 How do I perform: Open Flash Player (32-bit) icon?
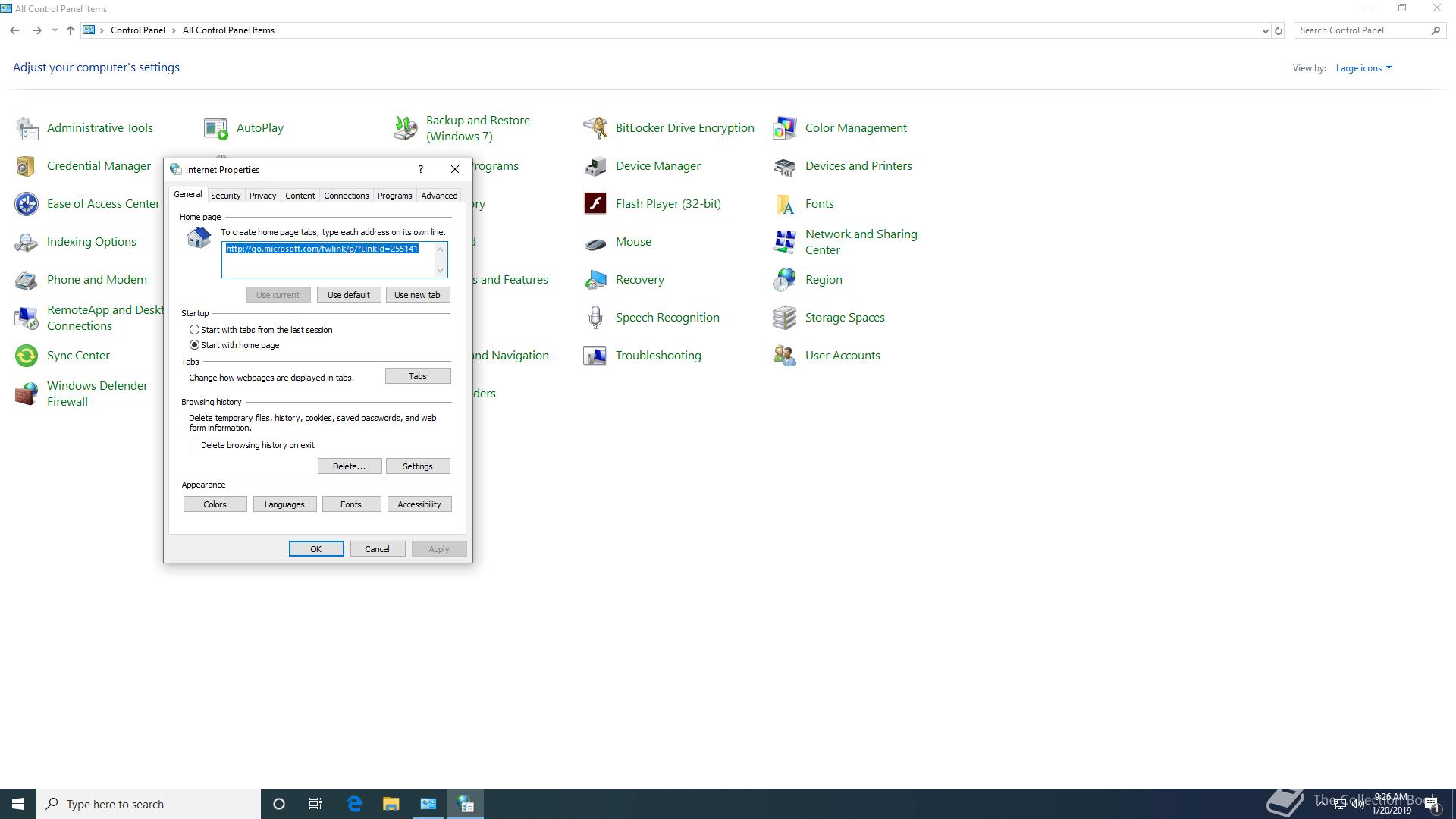(595, 204)
